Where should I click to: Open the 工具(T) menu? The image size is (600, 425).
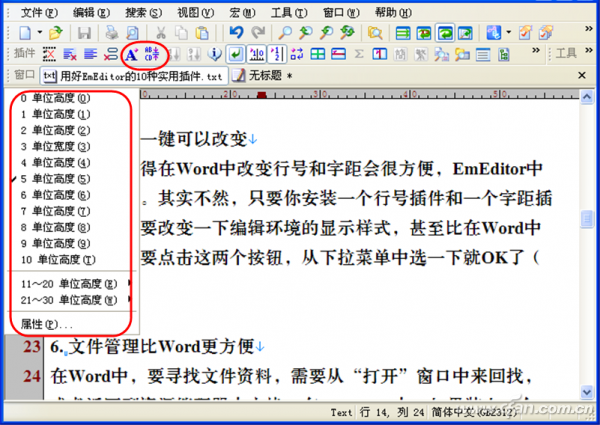click(x=289, y=13)
